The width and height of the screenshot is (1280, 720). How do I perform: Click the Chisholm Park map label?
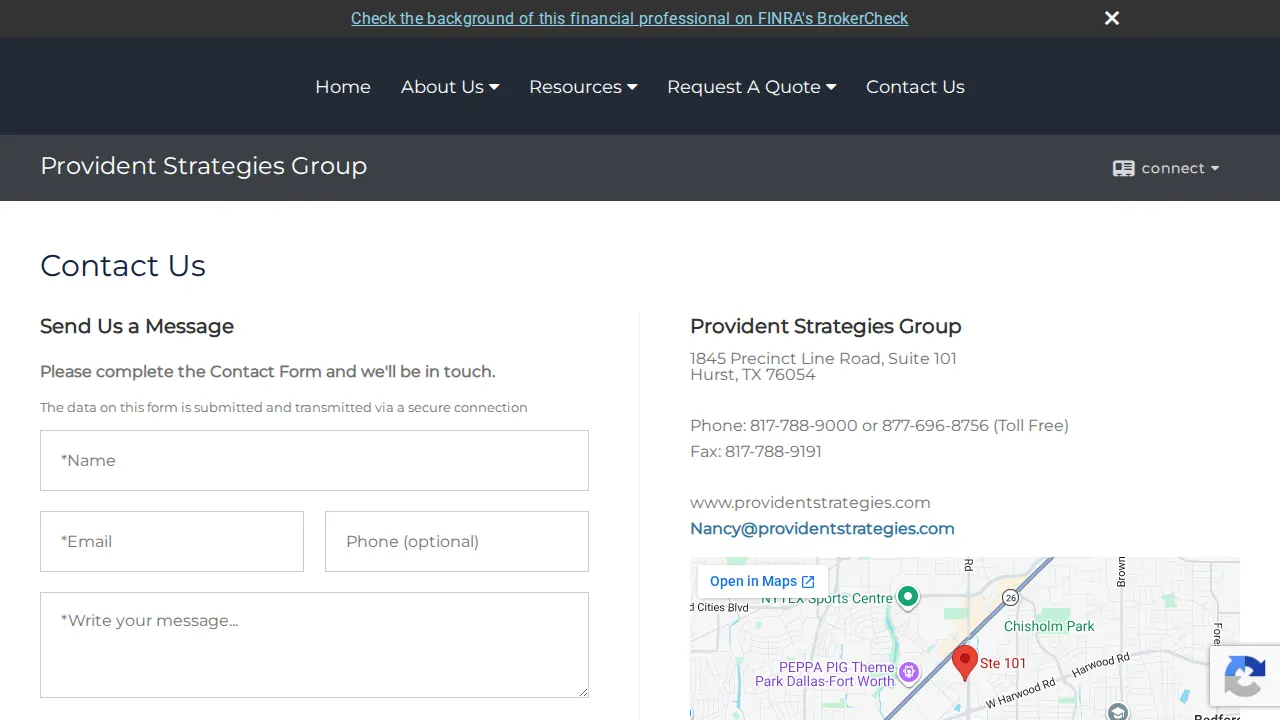pos(1049,626)
